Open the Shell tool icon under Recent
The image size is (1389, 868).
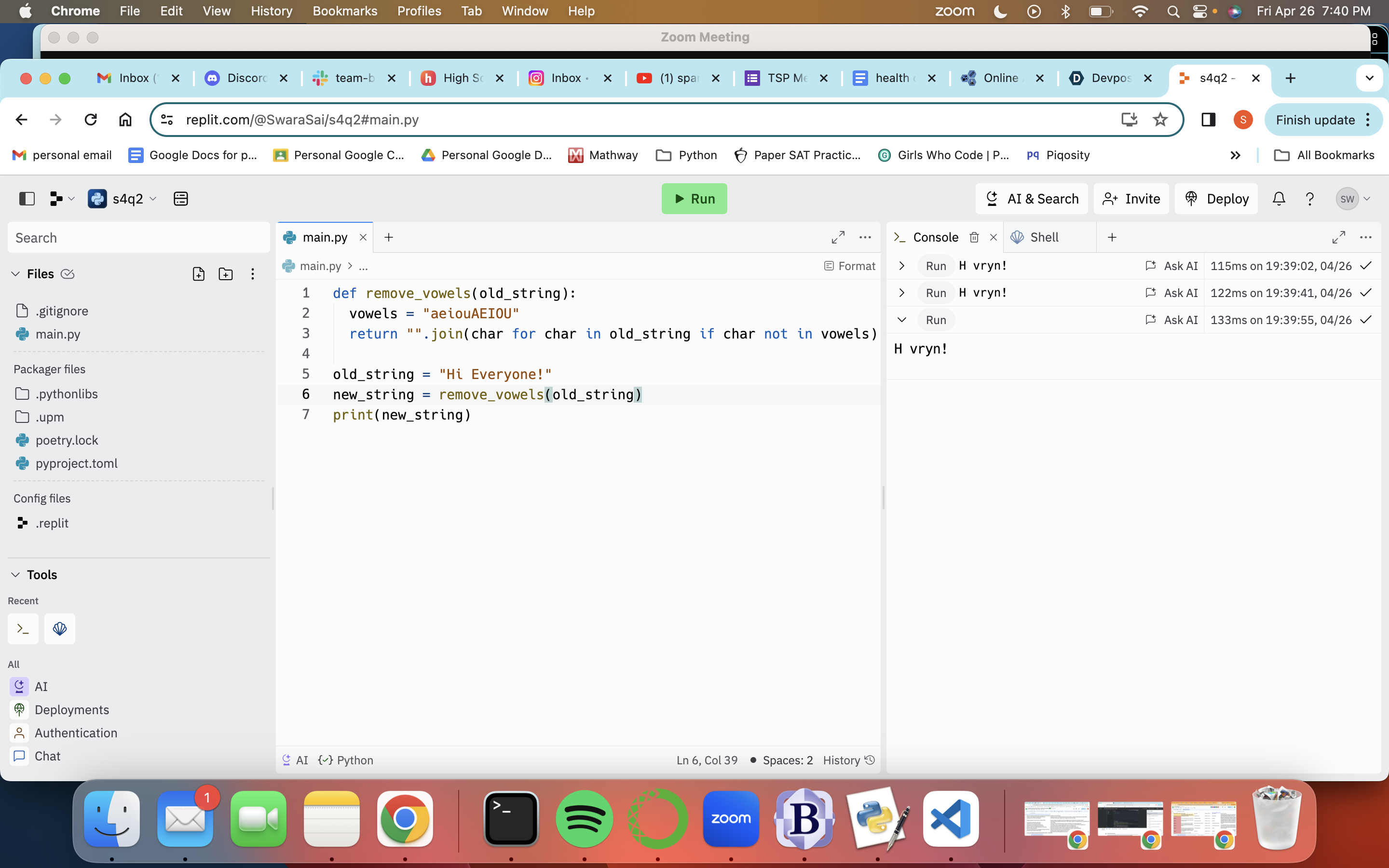[x=60, y=629]
